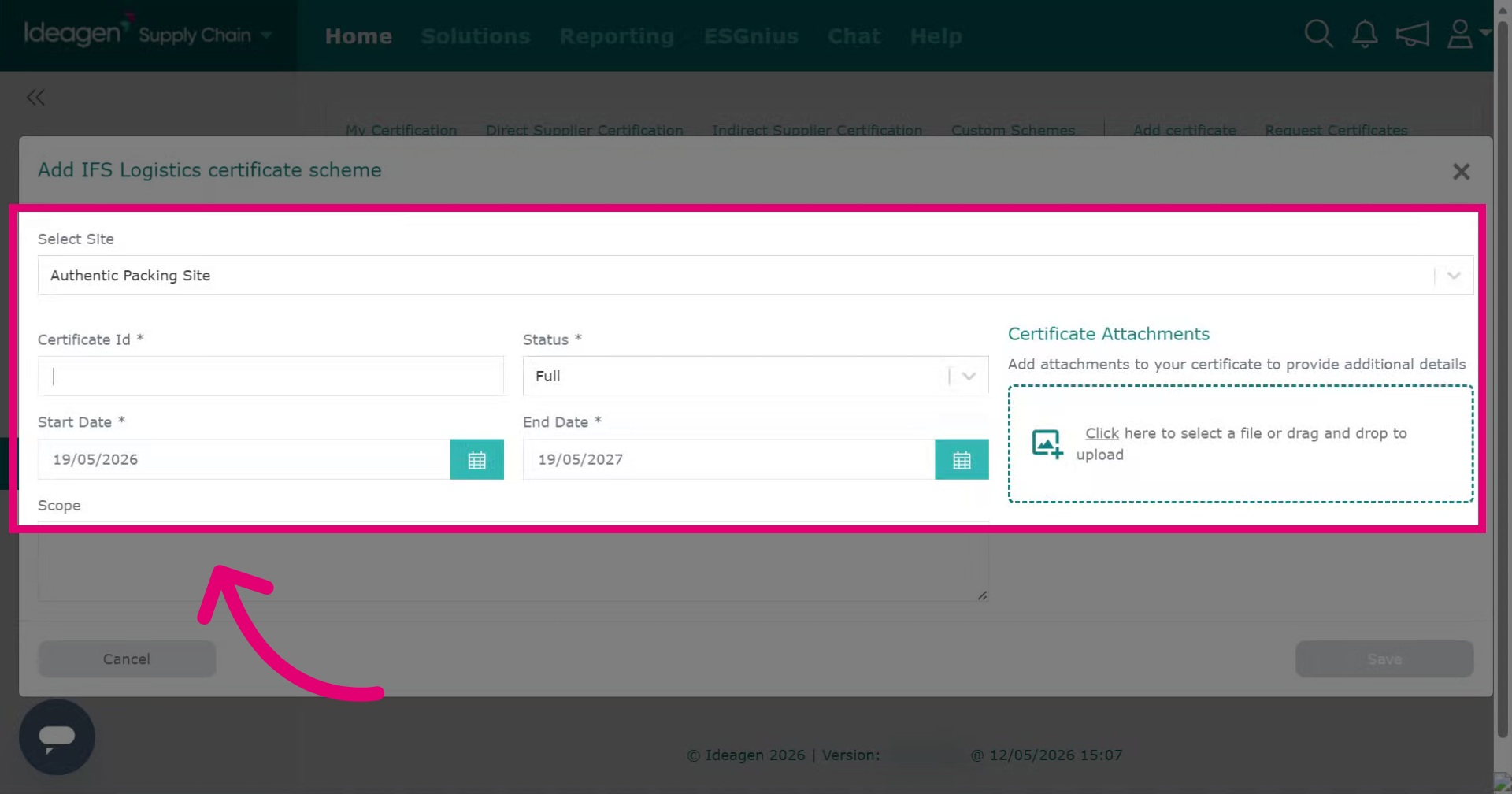Click Add certificate link
This screenshot has width=1512, height=794.
[1184, 130]
